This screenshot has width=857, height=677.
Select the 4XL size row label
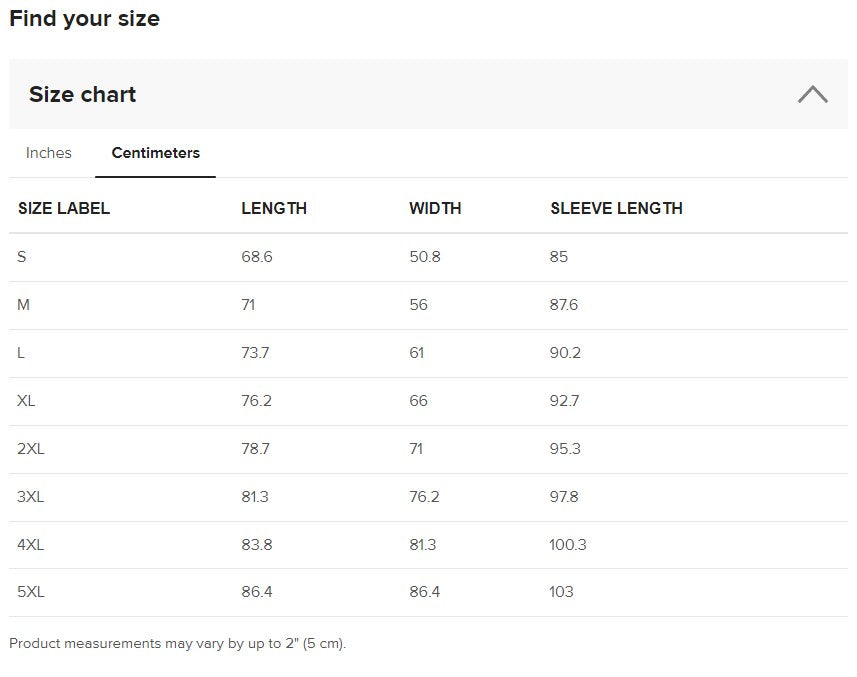31,545
